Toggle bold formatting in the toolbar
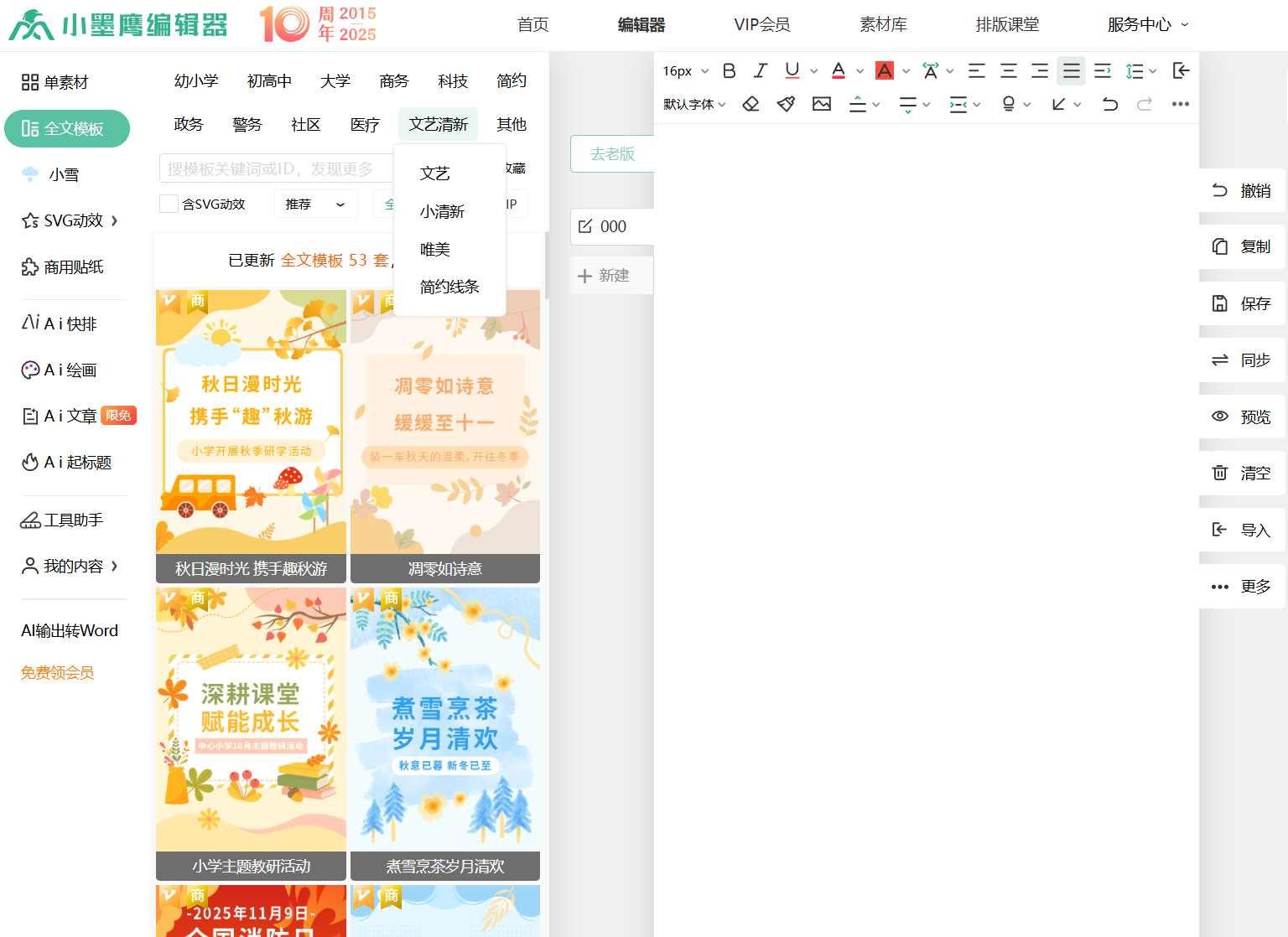 (x=730, y=71)
